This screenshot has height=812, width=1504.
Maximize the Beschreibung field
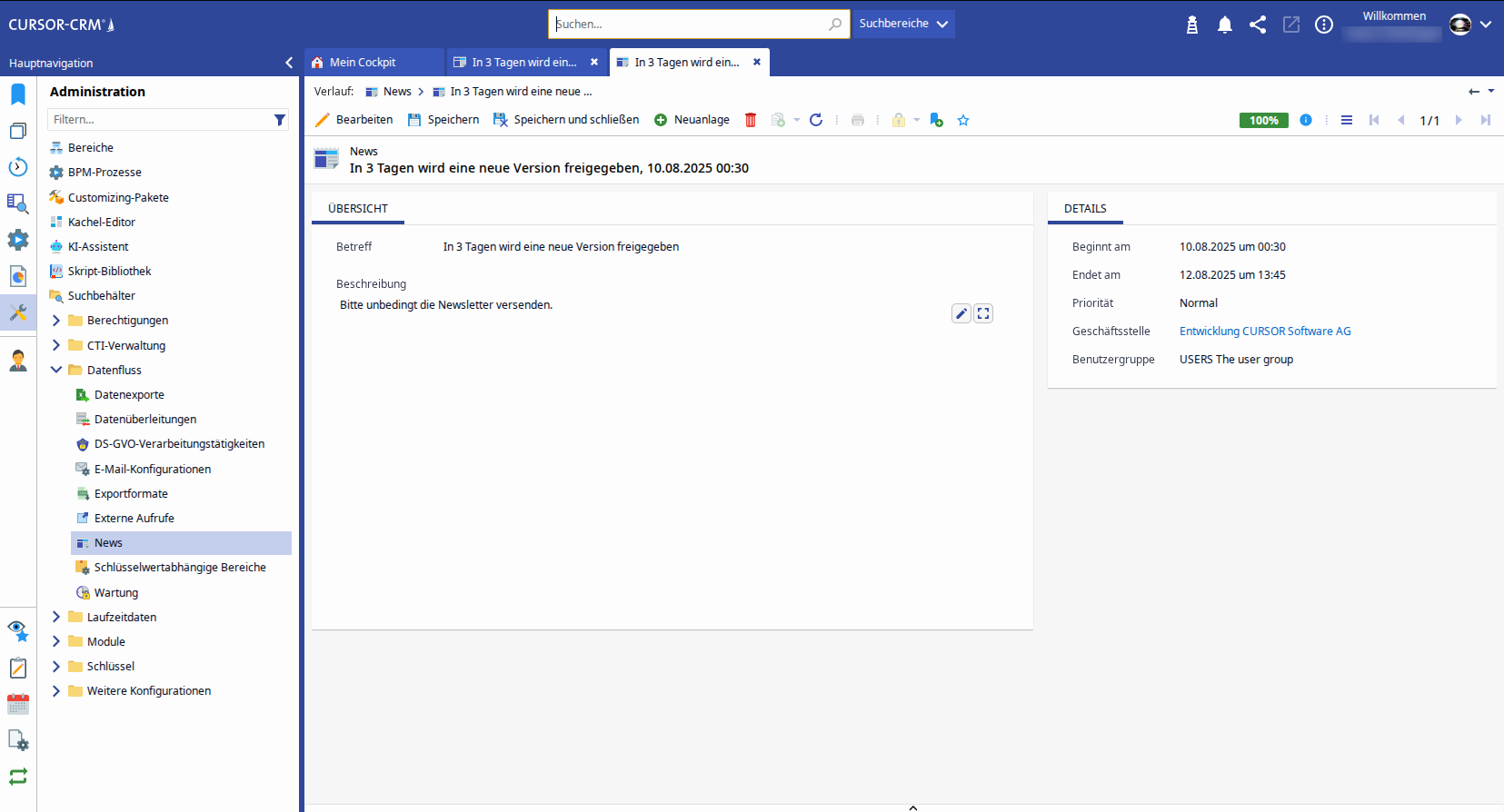tap(983, 313)
